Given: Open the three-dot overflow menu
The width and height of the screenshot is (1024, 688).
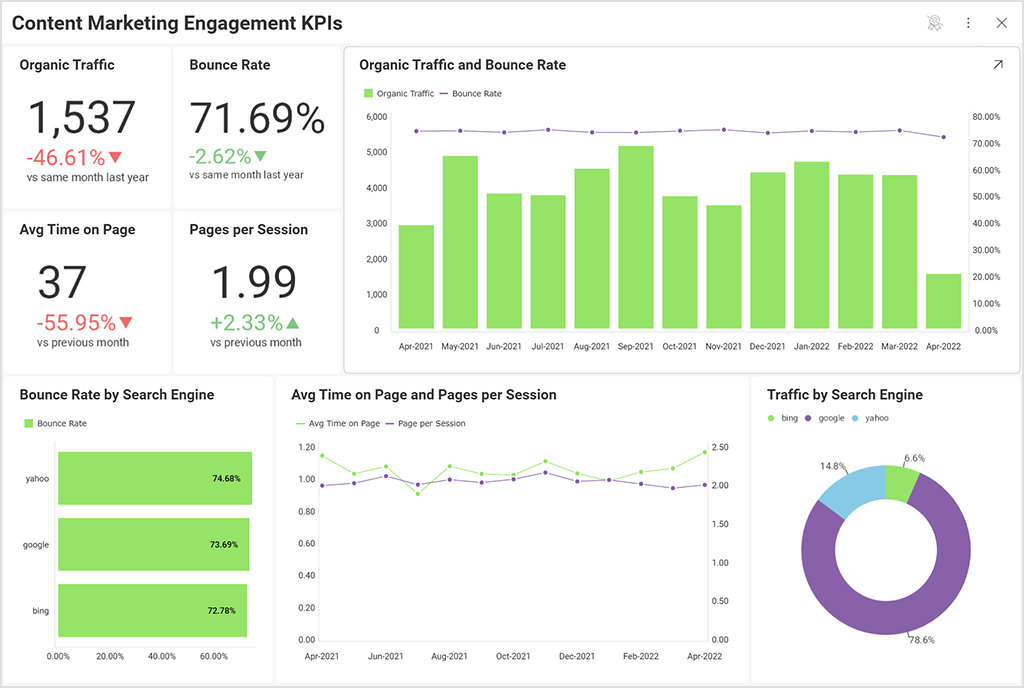Looking at the screenshot, I should coord(968,22).
